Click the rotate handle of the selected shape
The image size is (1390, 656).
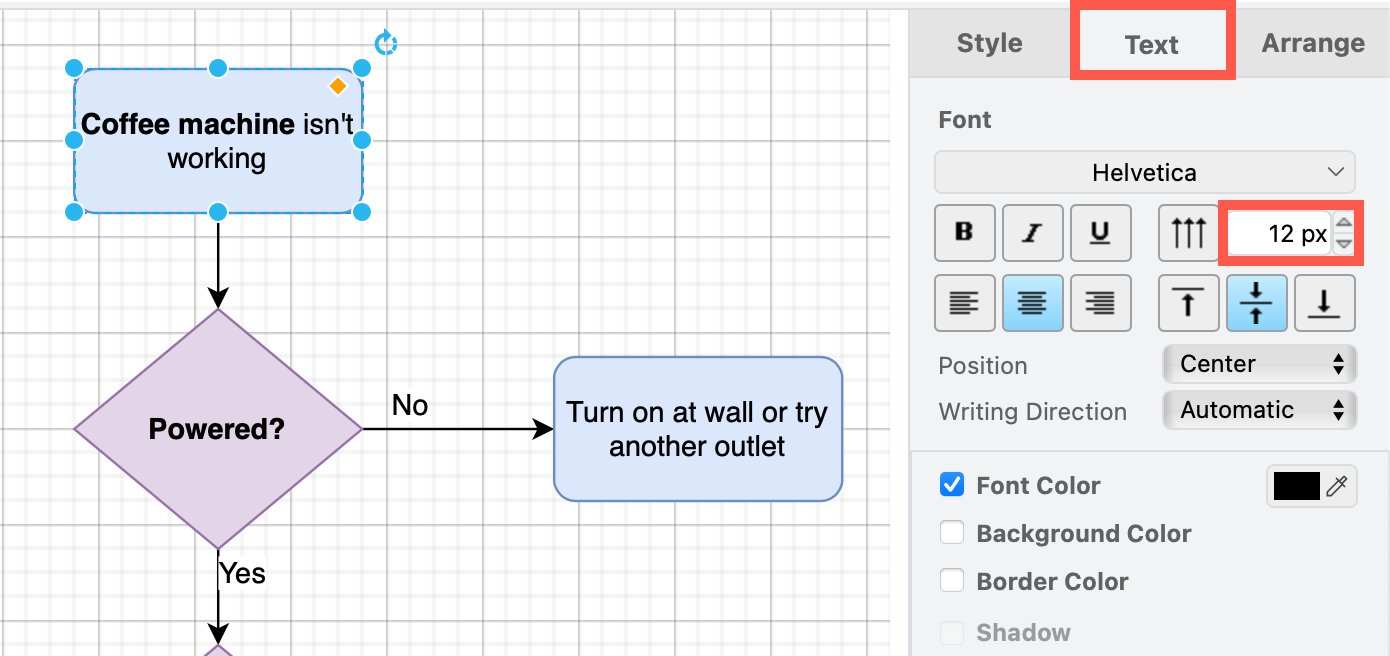click(x=385, y=42)
